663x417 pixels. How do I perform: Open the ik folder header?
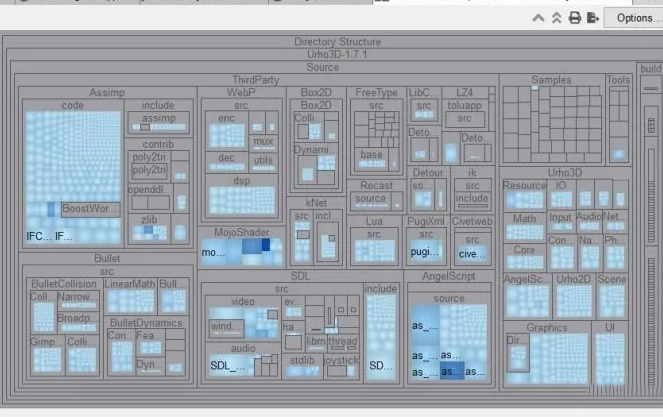click(472, 173)
